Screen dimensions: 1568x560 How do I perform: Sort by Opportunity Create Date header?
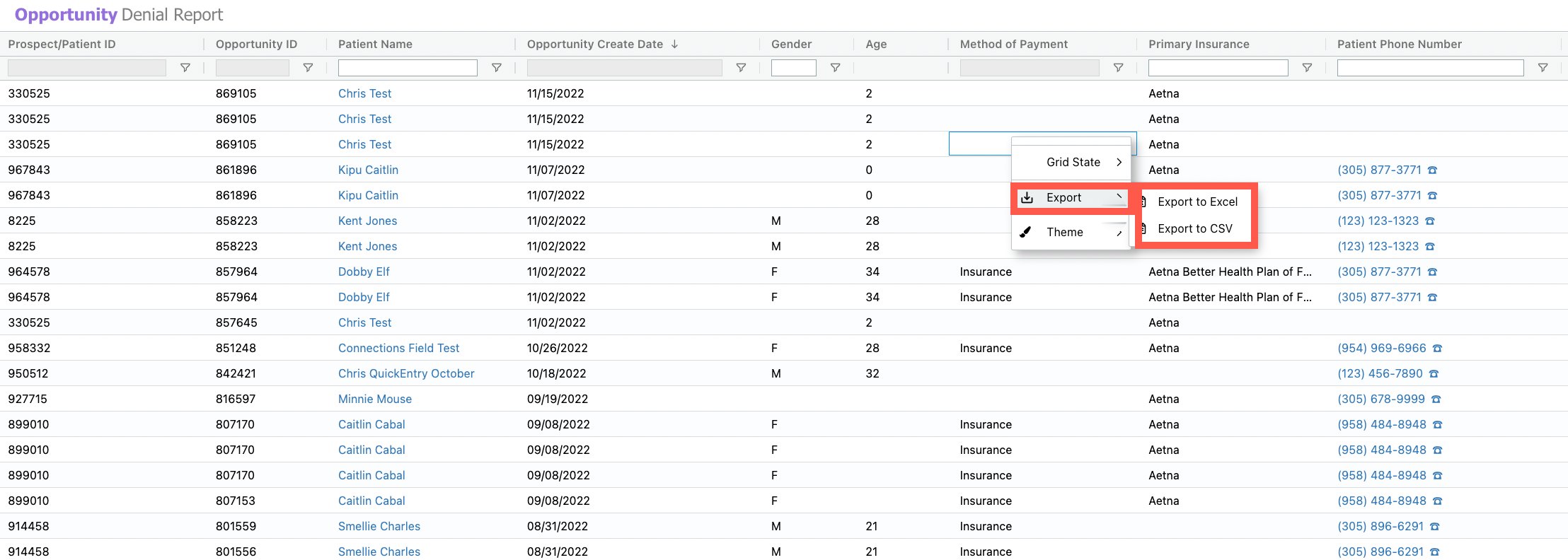click(594, 44)
